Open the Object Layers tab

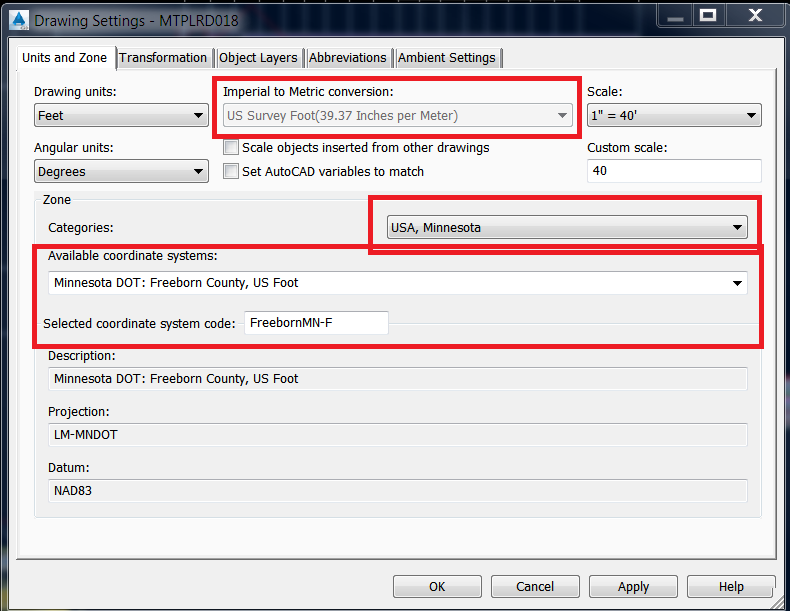(x=258, y=58)
